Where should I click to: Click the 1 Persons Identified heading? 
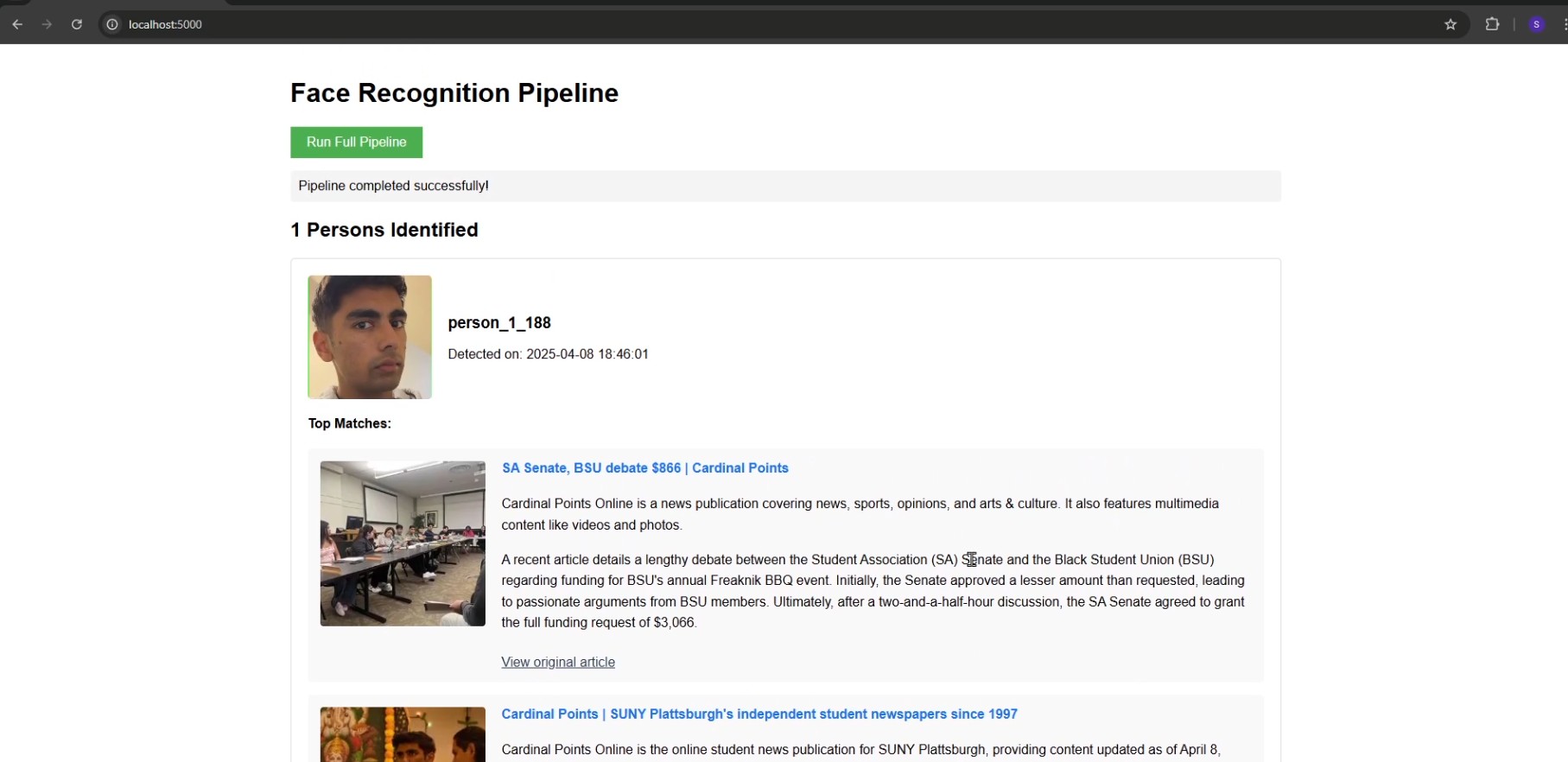(x=384, y=230)
